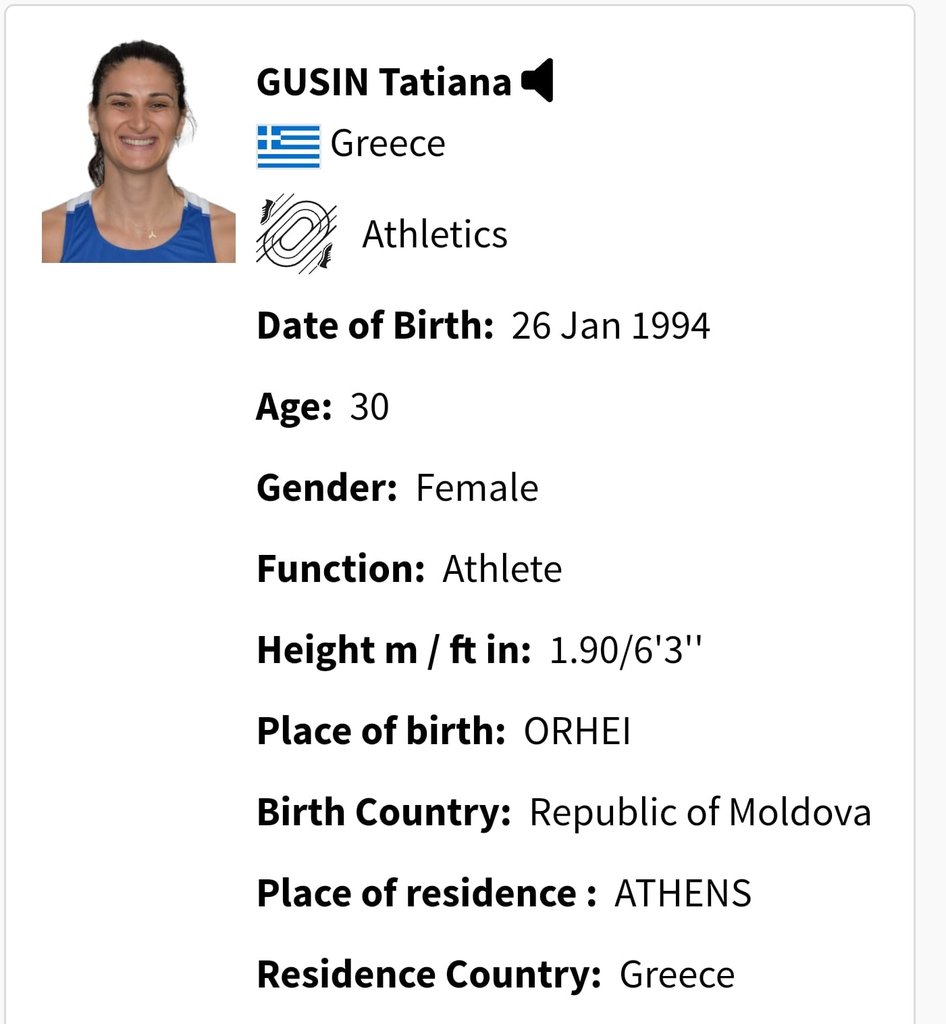Image resolution: width=946 pixels, height=1024 pixels.
Task: Open the Athletics discipline link
Action: (435, 234)
